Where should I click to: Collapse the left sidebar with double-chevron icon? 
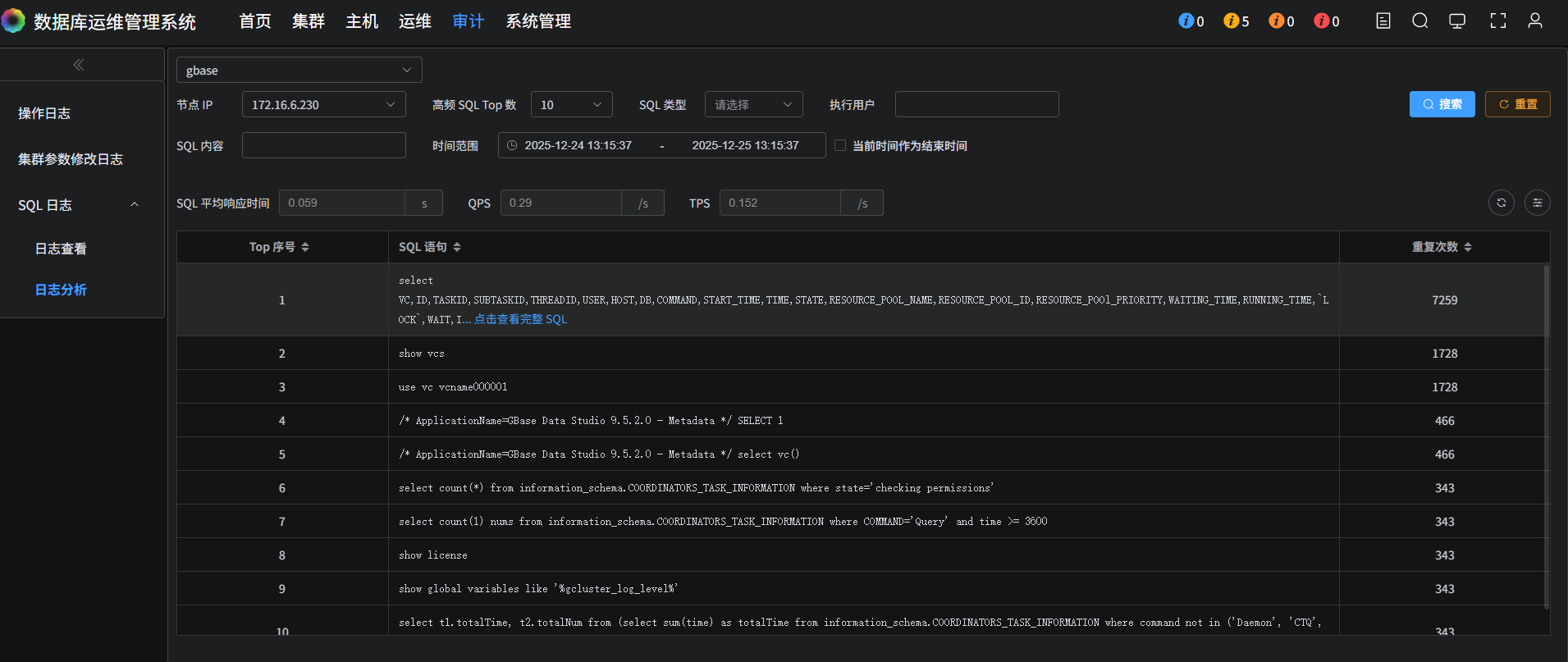(x=79, y=65)
